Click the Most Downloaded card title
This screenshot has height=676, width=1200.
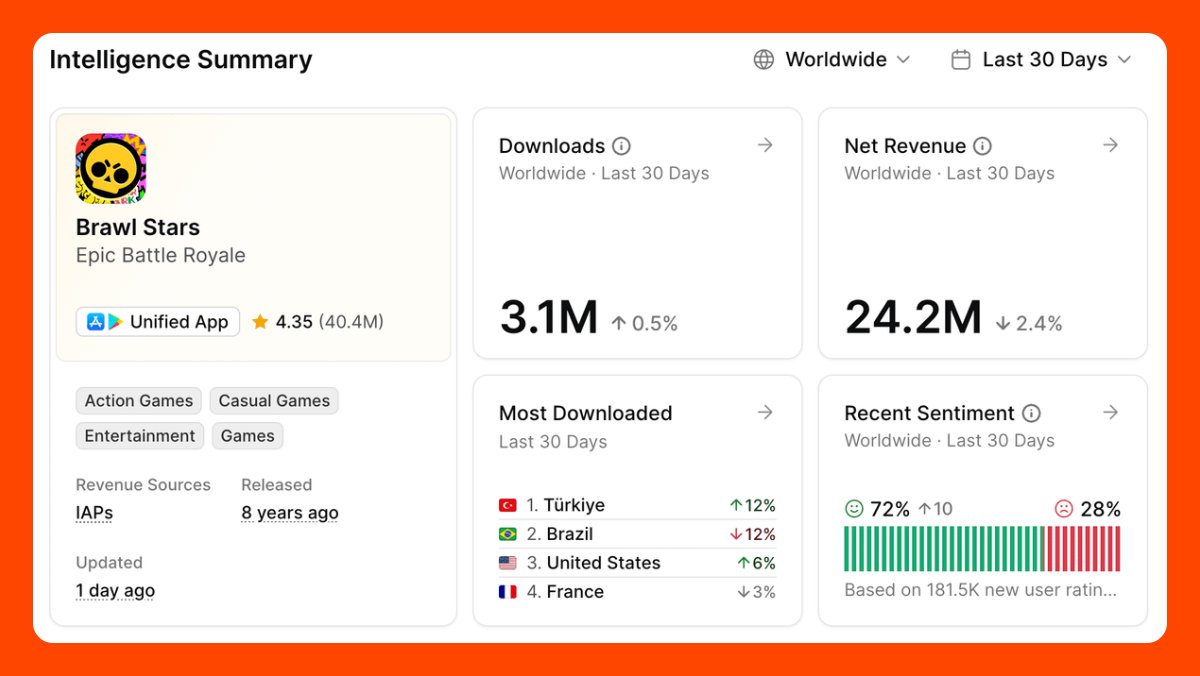pyautogui.click(x=585, y=413)
